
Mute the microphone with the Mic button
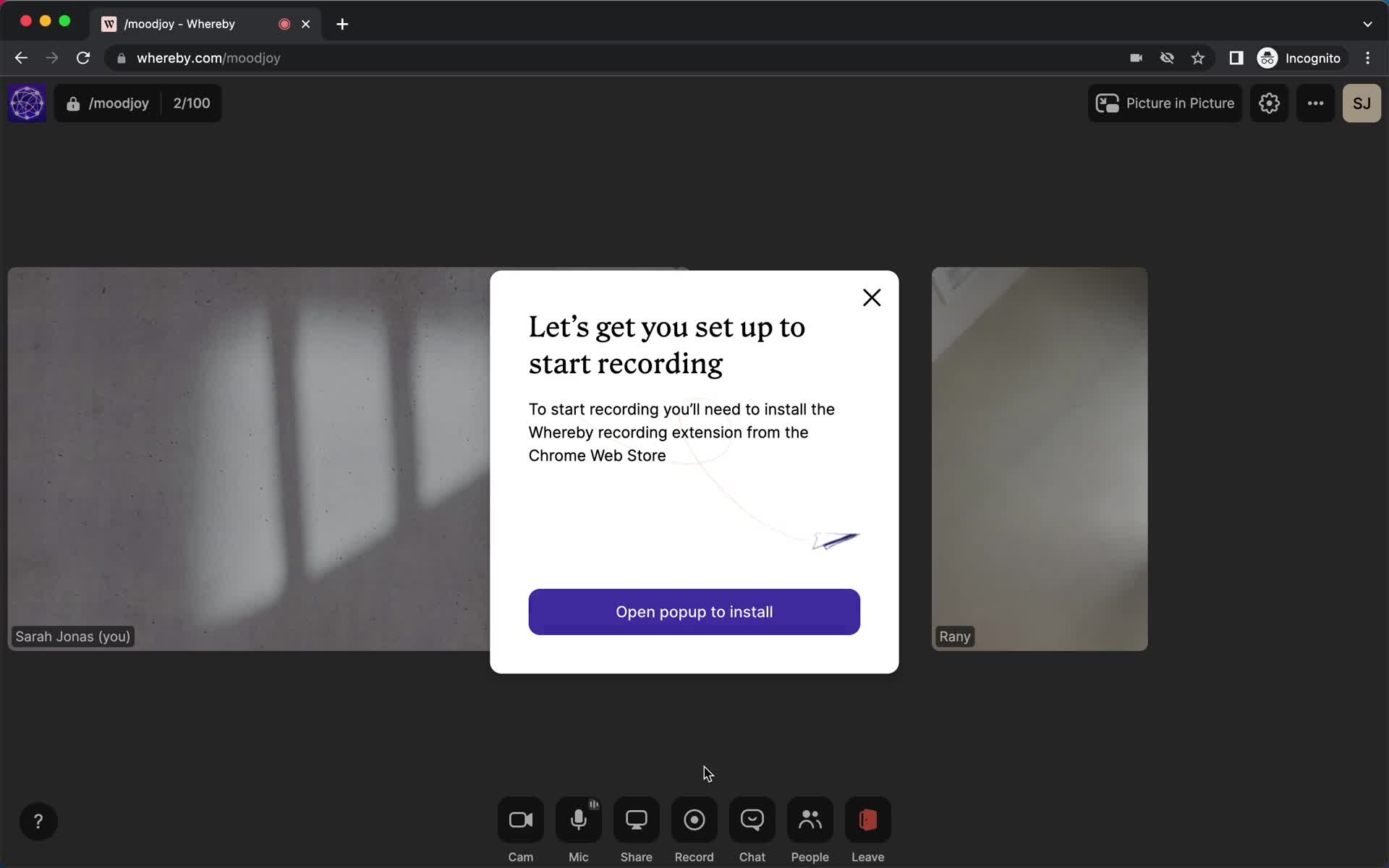pos(578,820)
